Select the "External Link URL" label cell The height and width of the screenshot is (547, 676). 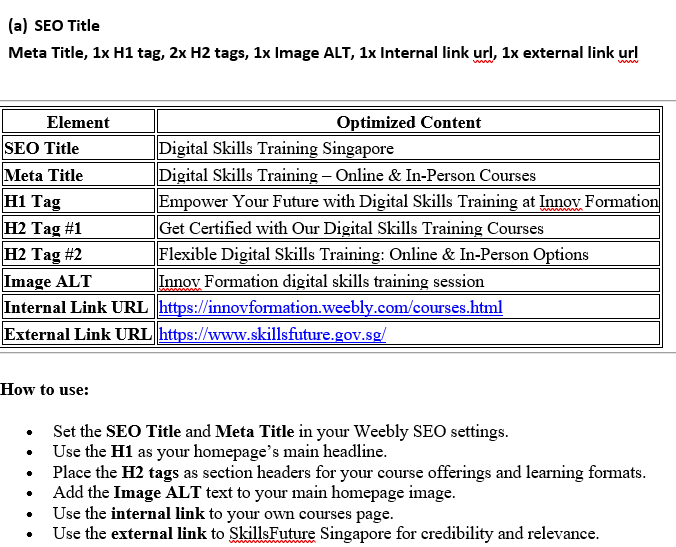click(x=77, y=334)
